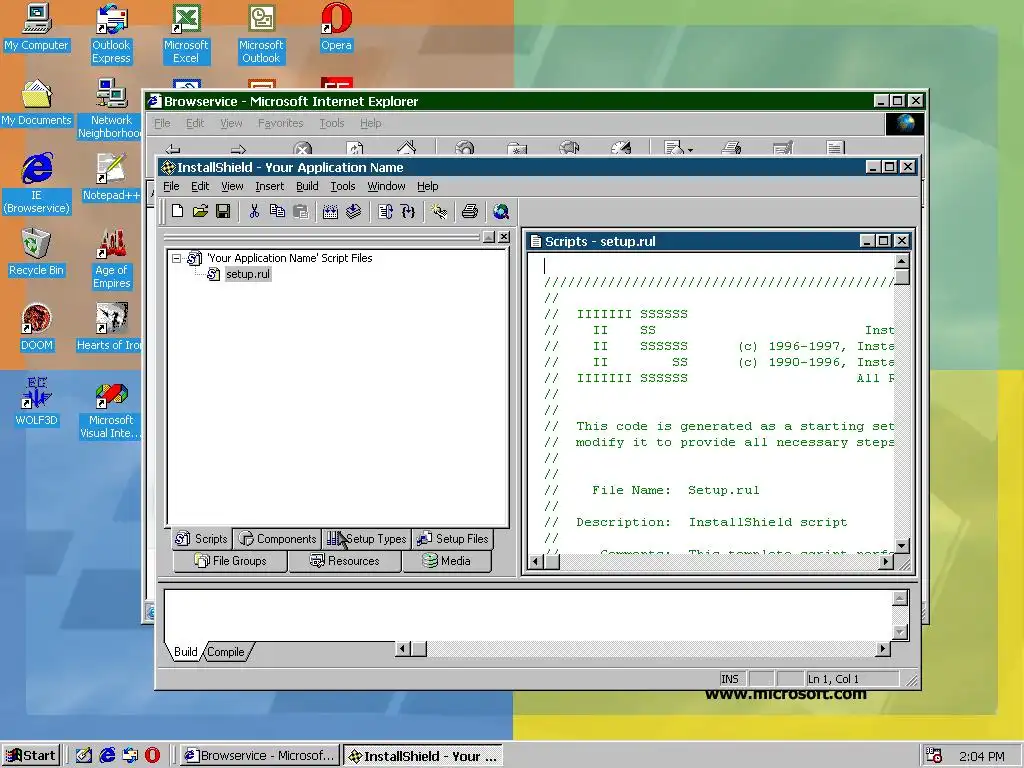Click the Open folder icon in InstallShield toolbar

[200, 211]
